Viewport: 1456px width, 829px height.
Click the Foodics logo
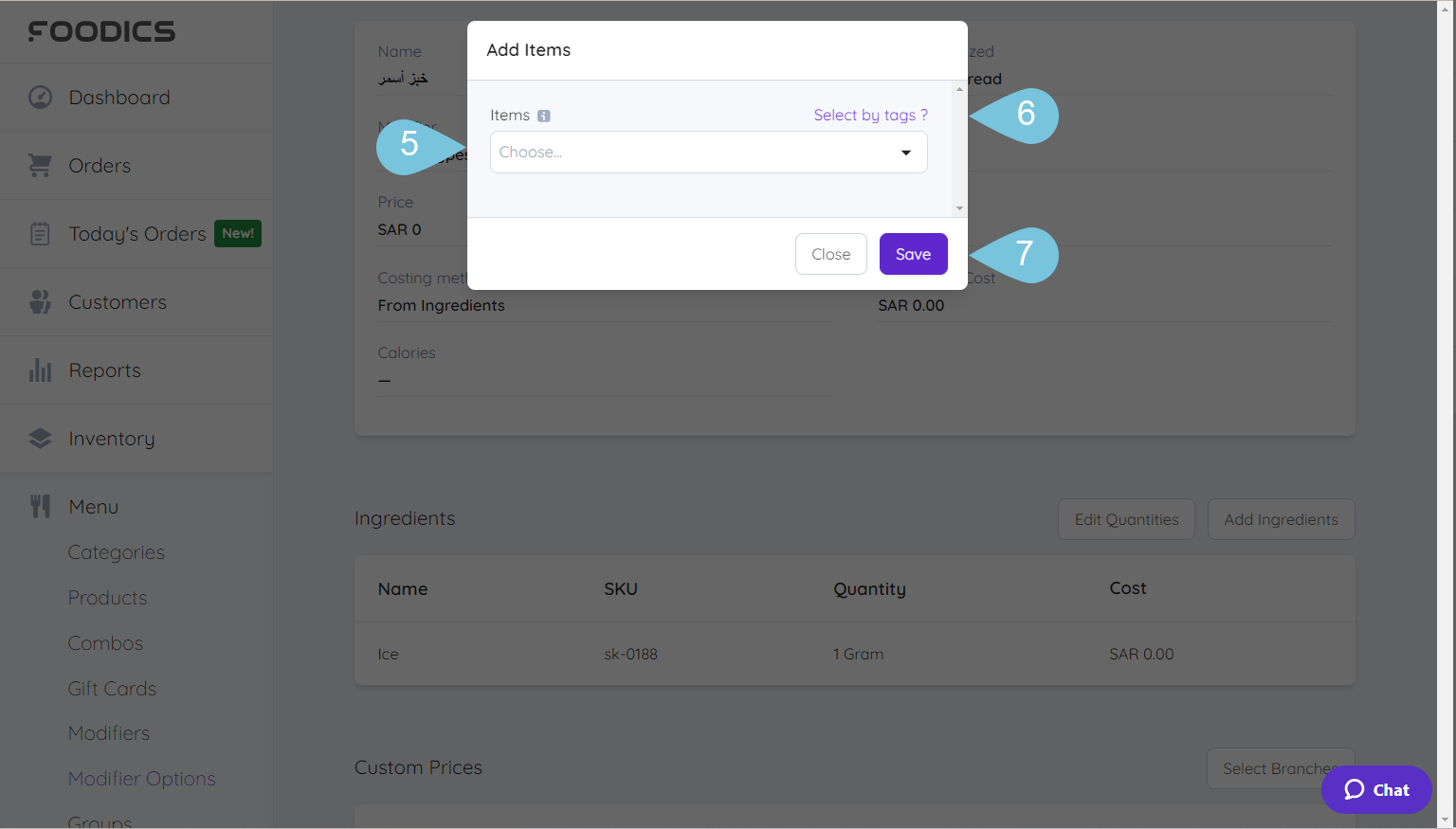[101, 31]
